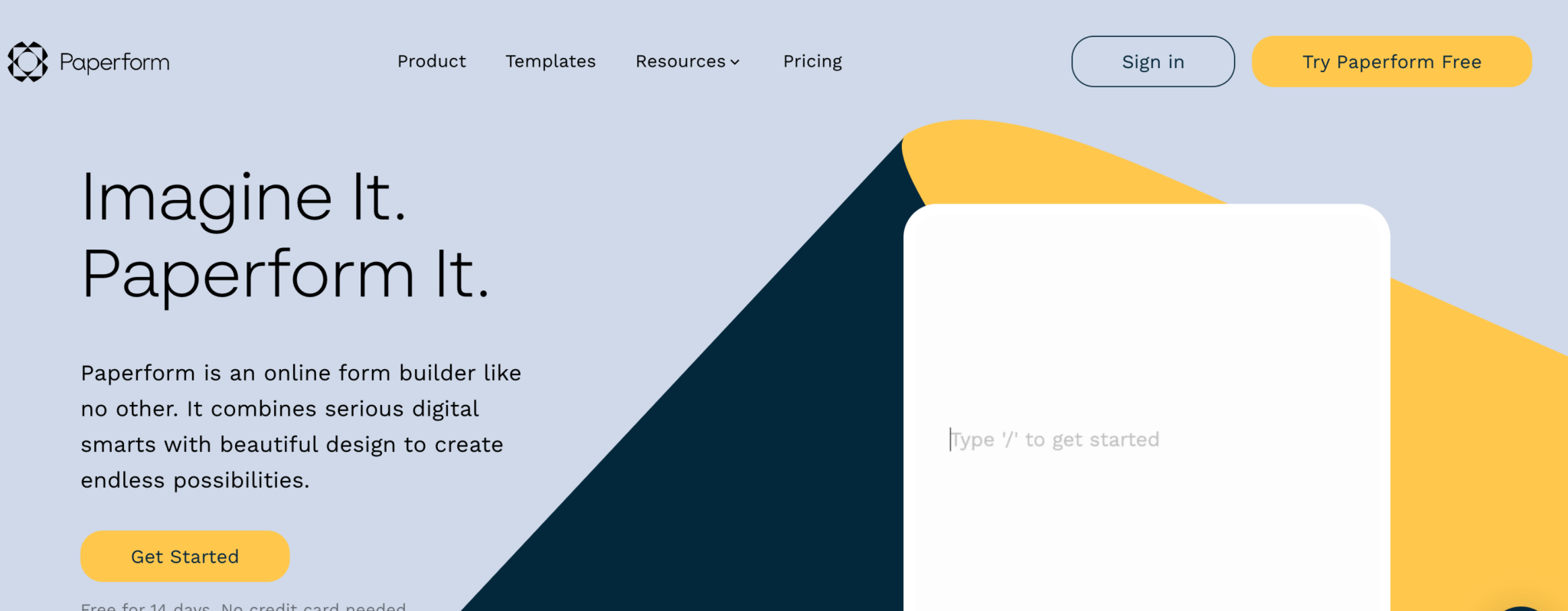Image resolution: width=1568 pixels, height=611 pixels.
Task: View pricing plans from the top navigation
Action: 812,61
